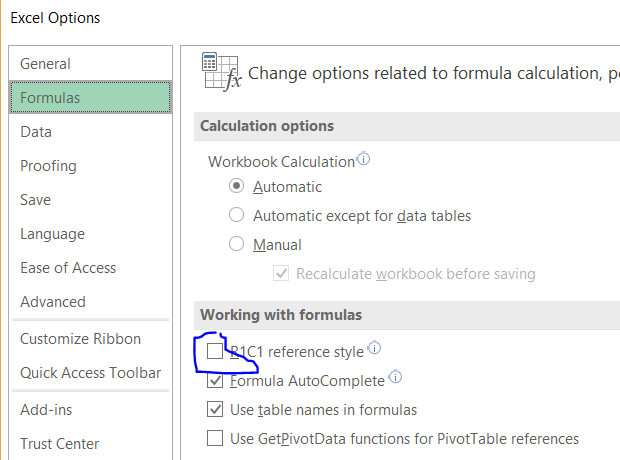620x460 pixels.
Task: Open Advanced options category
Action: [x=53, y=302]
